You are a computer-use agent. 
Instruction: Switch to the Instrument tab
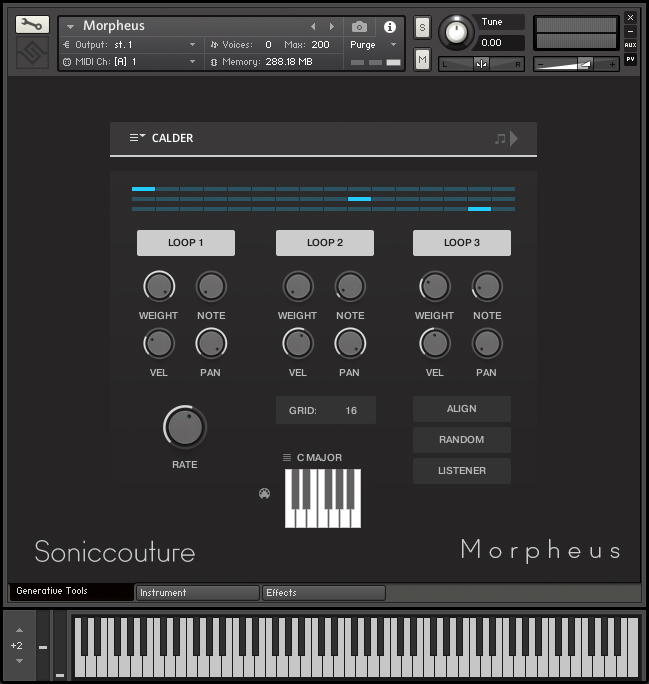pyautogui.click(x=198, y=593)
